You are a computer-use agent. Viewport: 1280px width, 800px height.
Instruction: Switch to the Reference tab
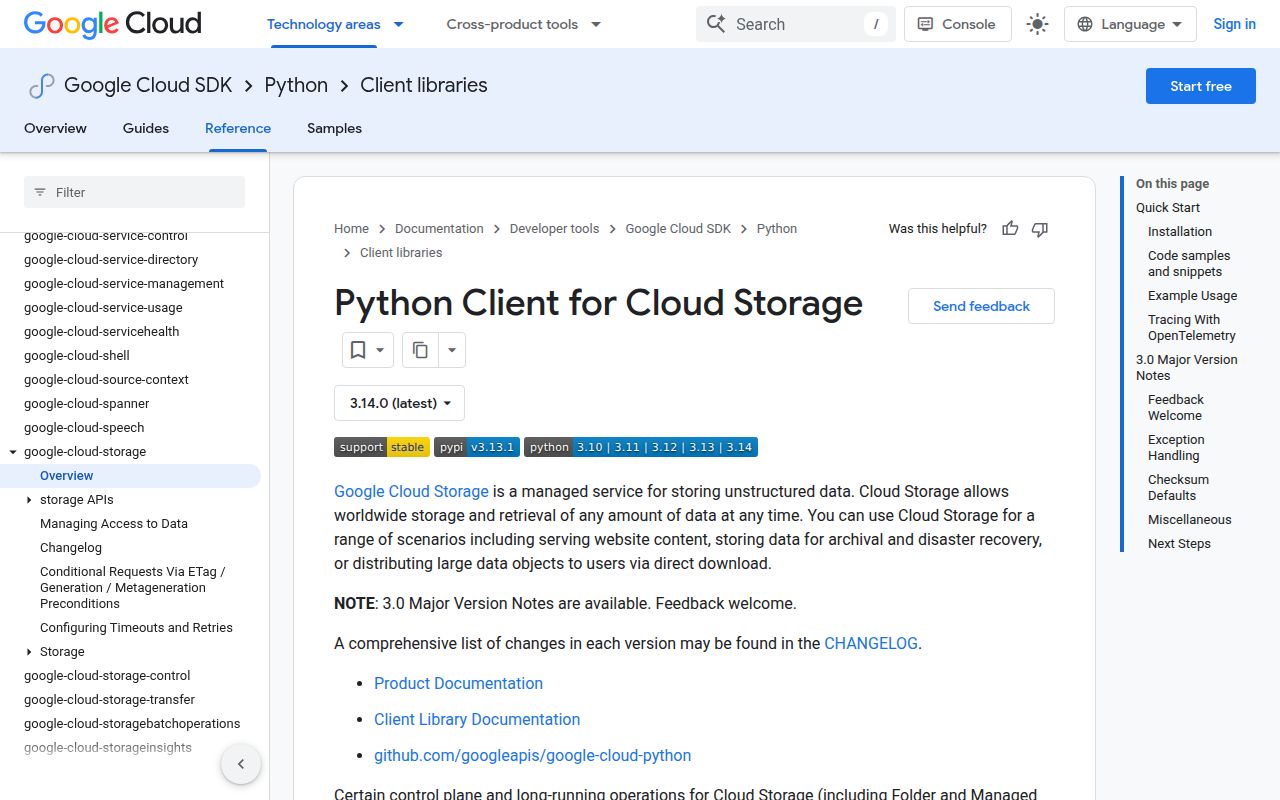(x=238, y=128)
